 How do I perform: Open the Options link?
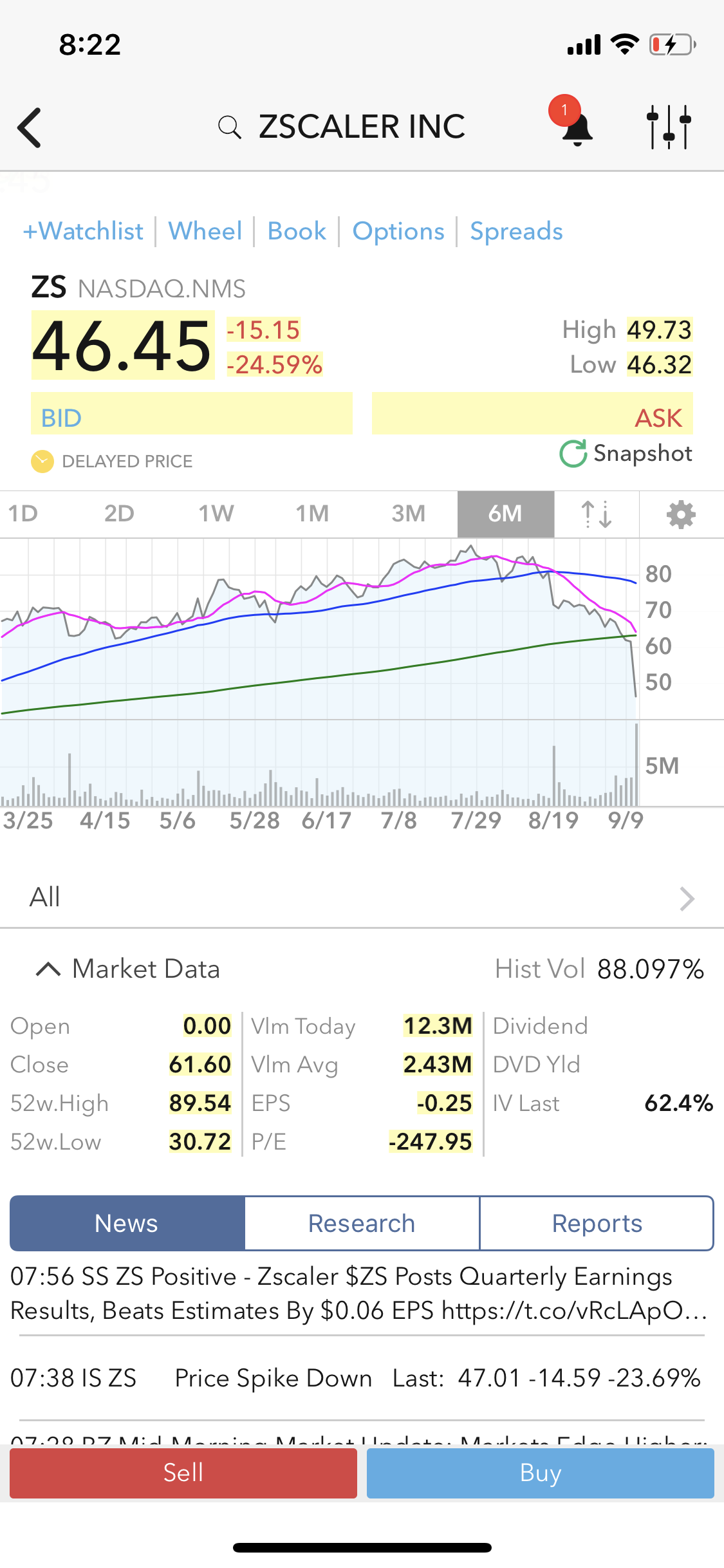pyautogui.click(x=398, y=231)
